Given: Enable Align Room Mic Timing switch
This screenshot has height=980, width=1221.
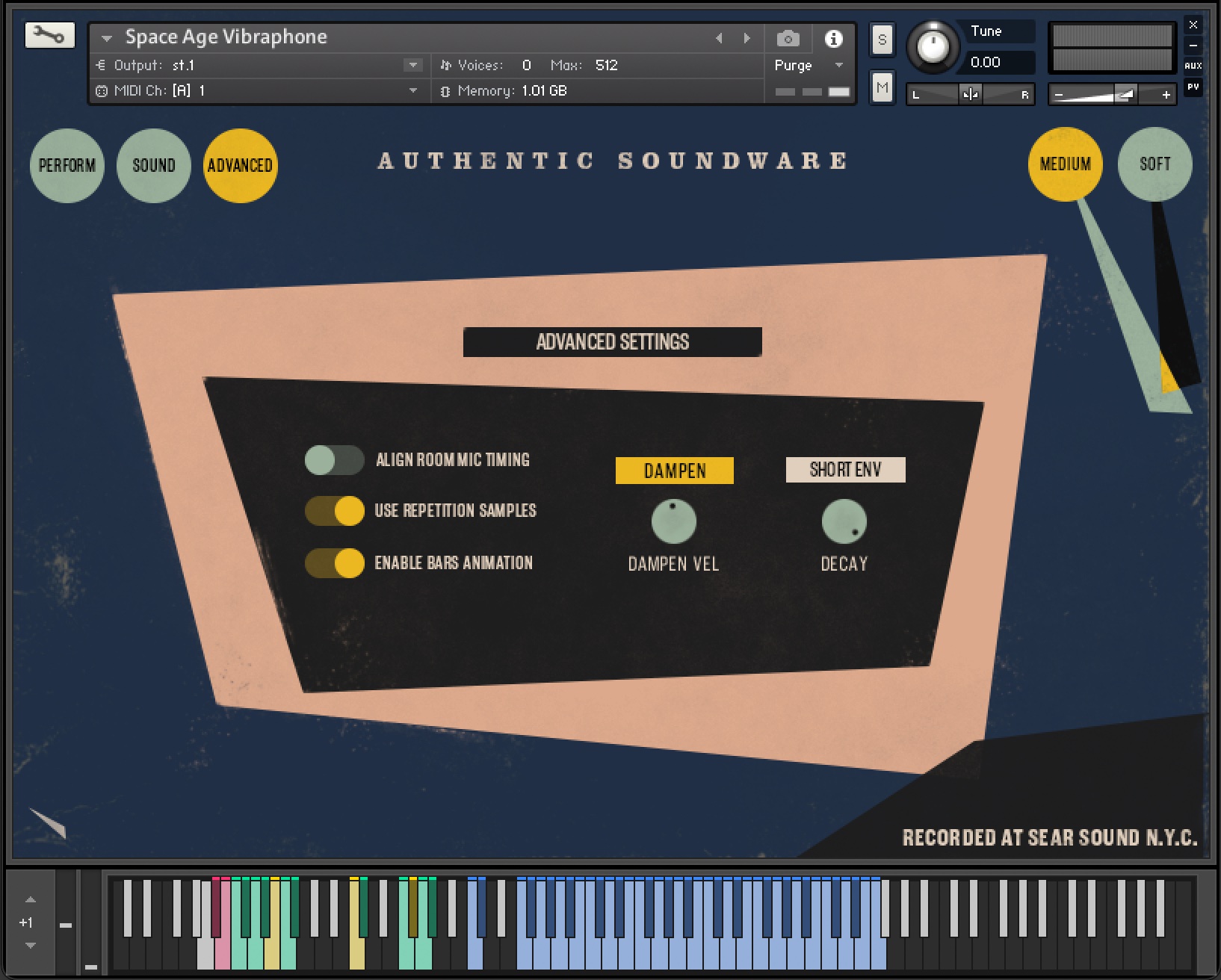Looking at the screenshot, I should (x=334, y=460).
